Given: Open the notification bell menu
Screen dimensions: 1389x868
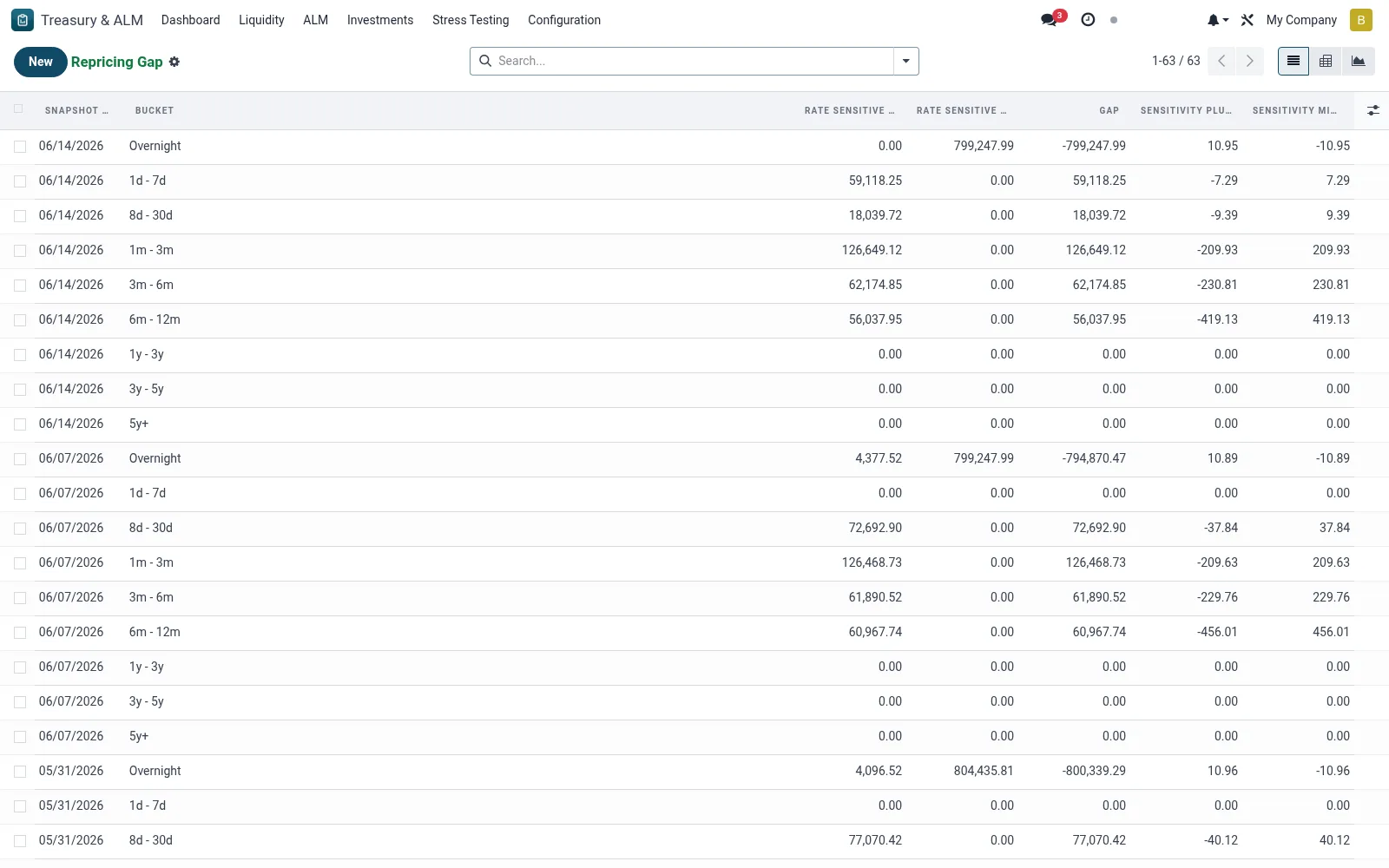Looking at the screenshot, I should 1217,20.
